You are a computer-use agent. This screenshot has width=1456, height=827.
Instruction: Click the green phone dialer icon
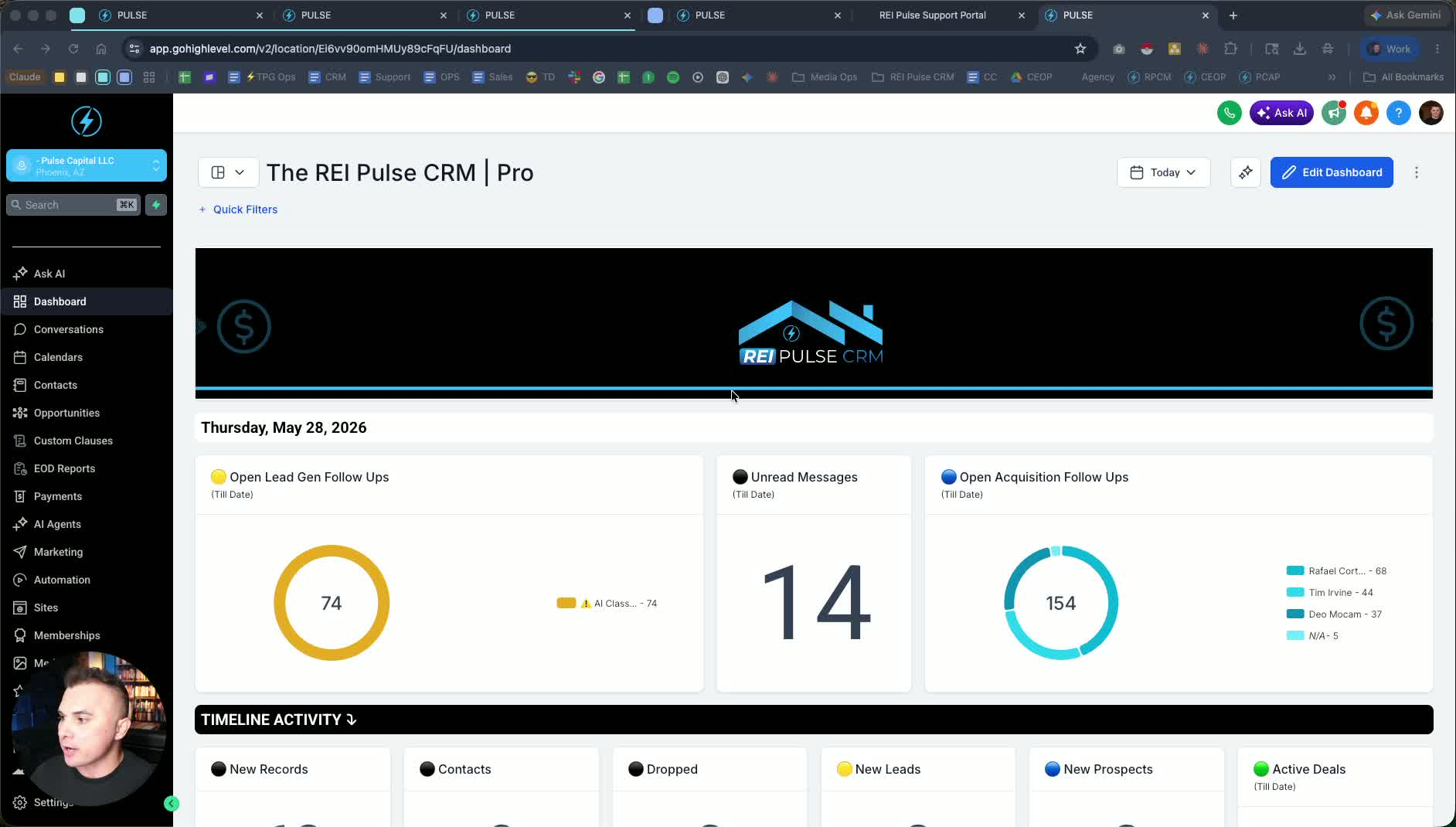pos(1230,113)
